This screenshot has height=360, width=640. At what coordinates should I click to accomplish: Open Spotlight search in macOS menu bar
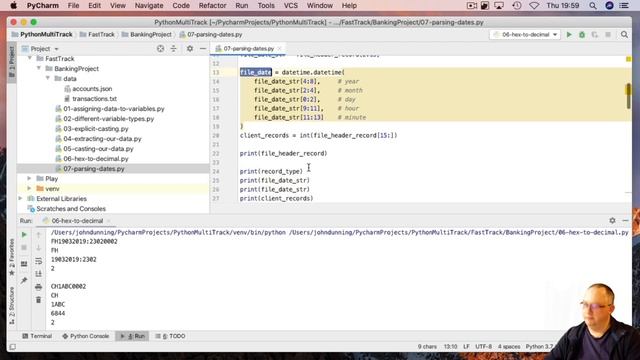tap(593, 6)
